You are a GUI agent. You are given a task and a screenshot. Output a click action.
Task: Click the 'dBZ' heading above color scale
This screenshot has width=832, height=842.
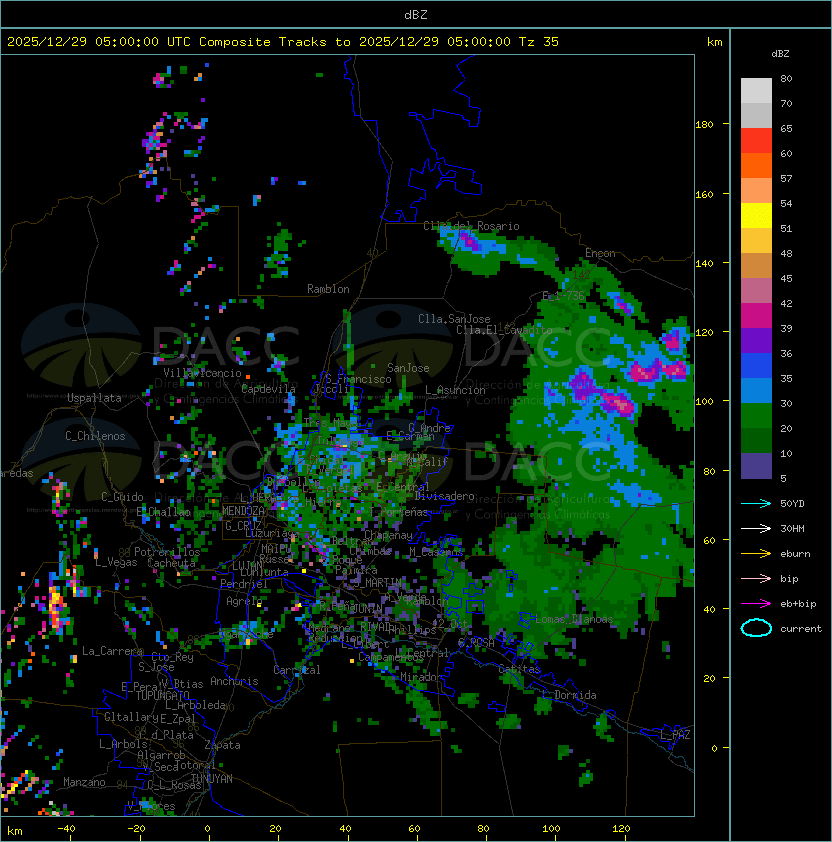click(780, 54)
